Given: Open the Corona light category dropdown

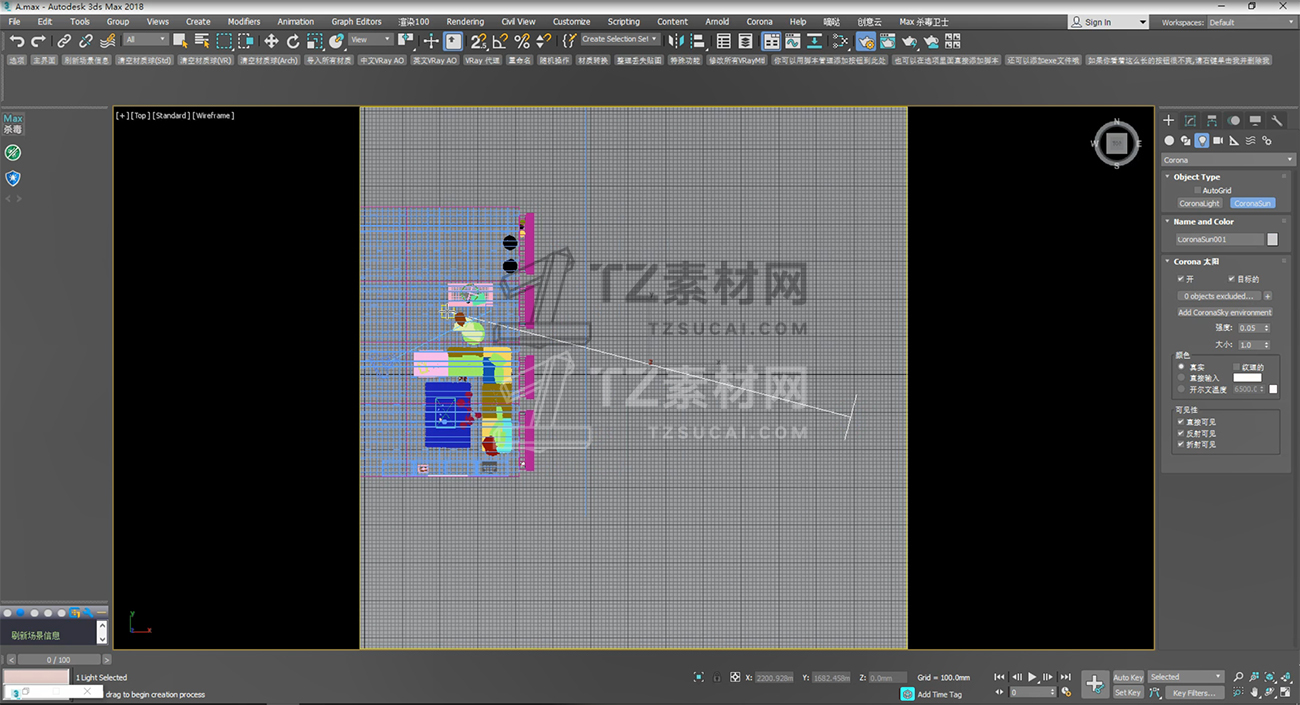Looking at the screenshot, I should (1228, 160).
